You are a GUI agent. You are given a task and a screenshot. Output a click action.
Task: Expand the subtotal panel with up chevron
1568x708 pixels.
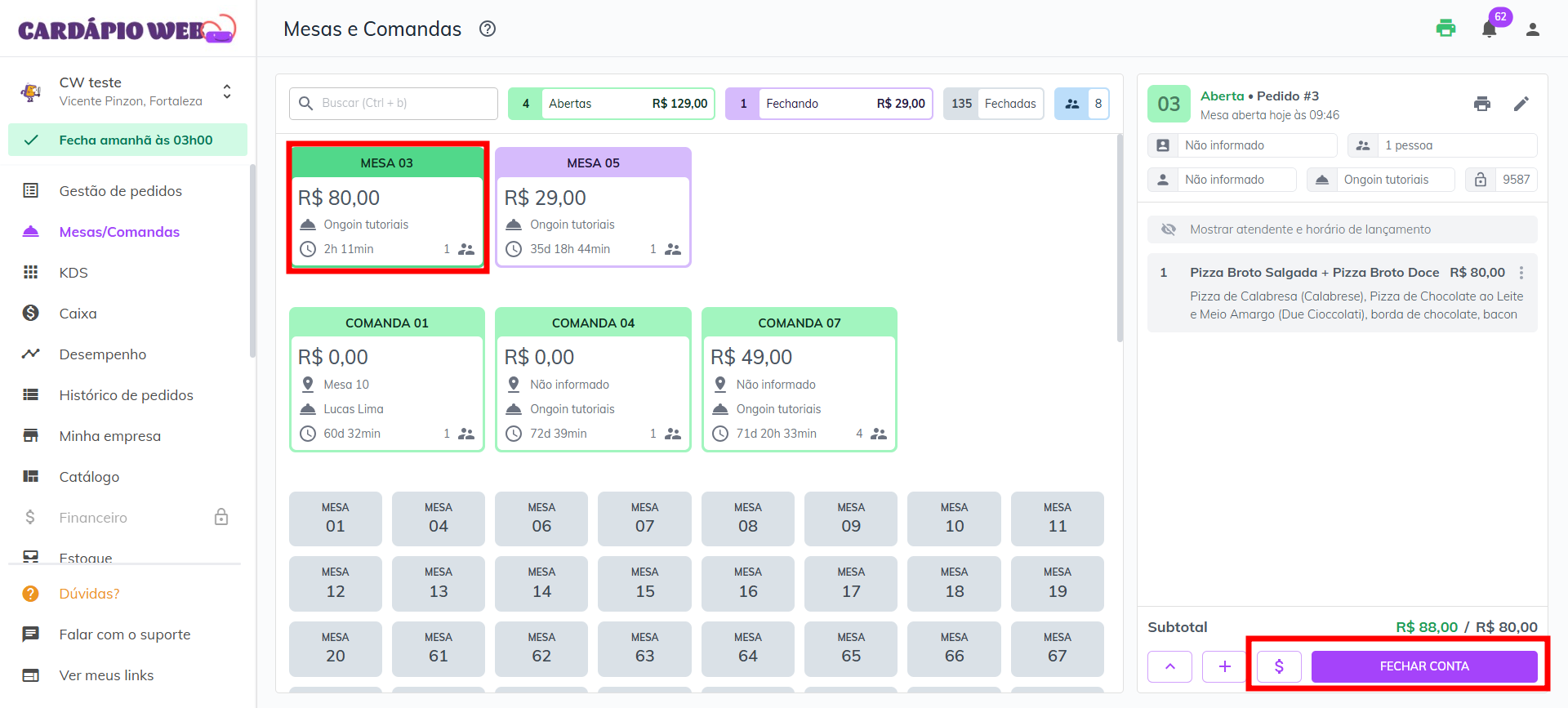coord(1169,666)
